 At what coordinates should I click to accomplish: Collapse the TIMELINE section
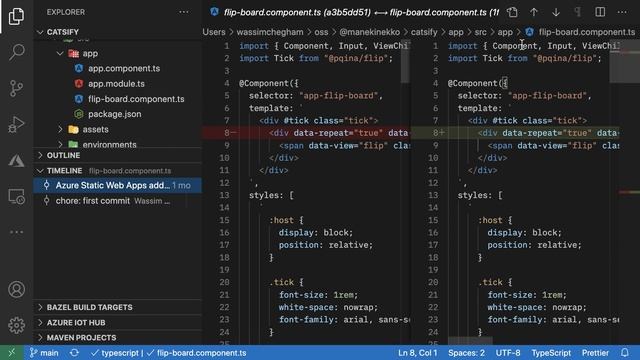point(118,171)
